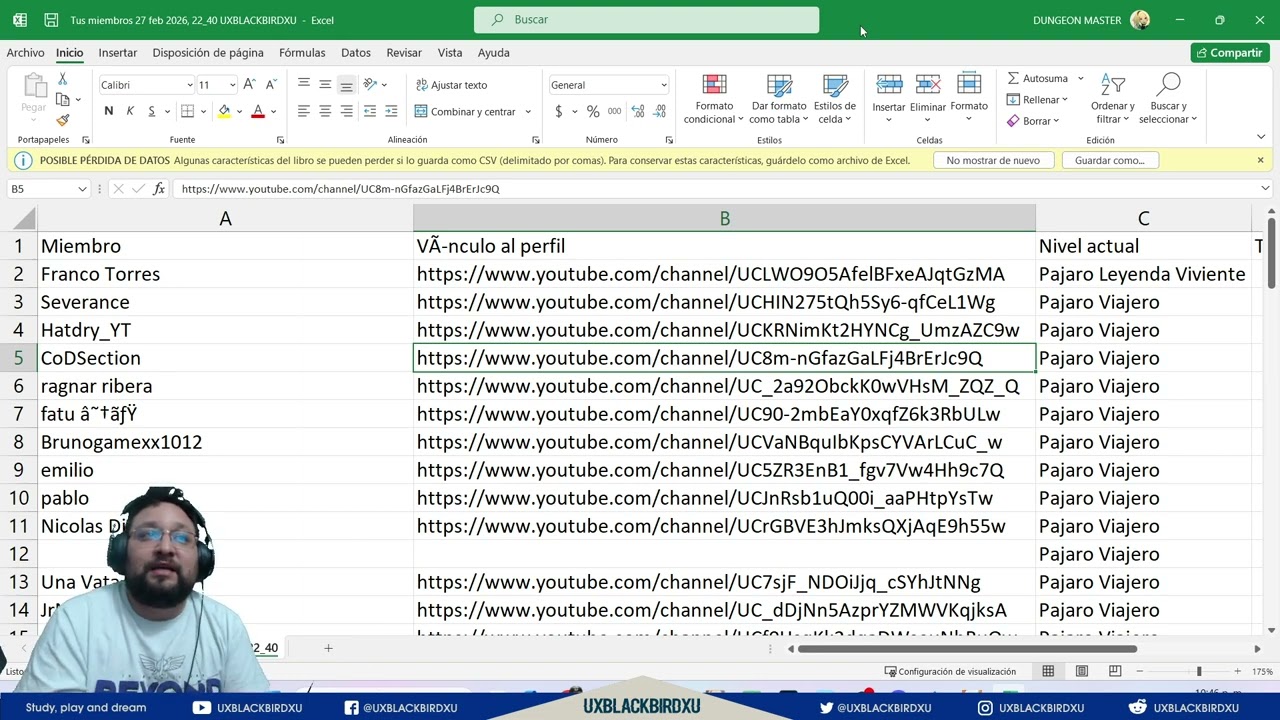Expand the formula bar chevron

point(1265,188)
